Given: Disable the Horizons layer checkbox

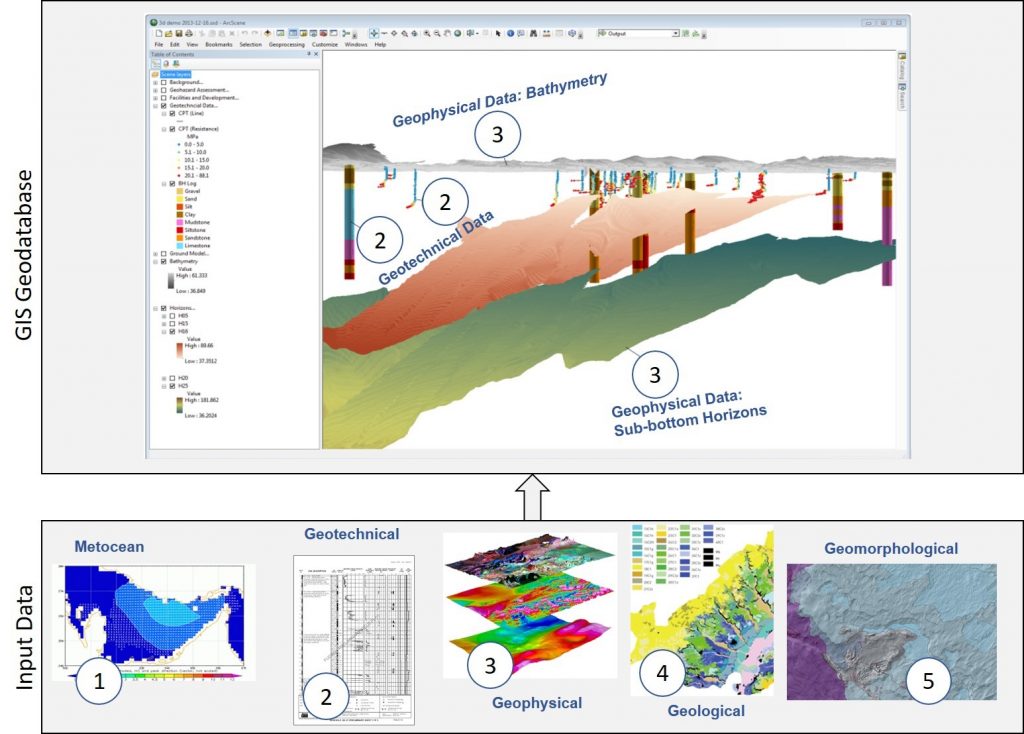Looking at the screenshot, I should click(x=164, y=307).
